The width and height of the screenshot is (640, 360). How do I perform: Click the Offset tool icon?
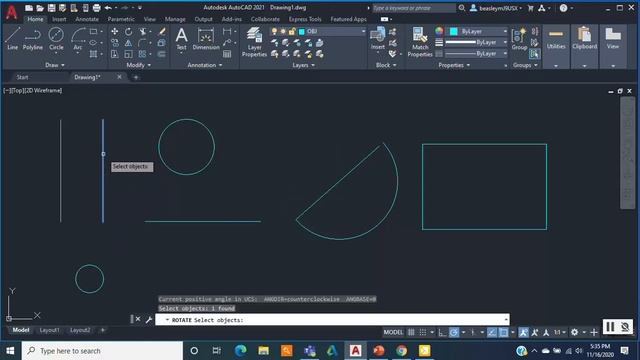pyautogui.click(x=162, y=54)
